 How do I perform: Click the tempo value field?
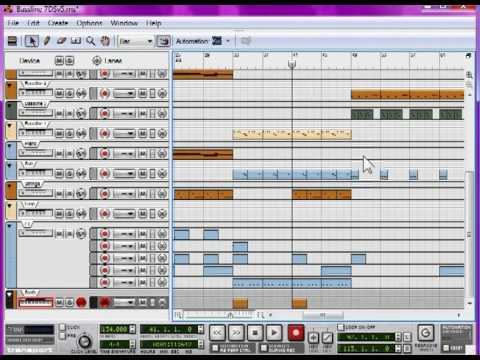coord(114,329)
